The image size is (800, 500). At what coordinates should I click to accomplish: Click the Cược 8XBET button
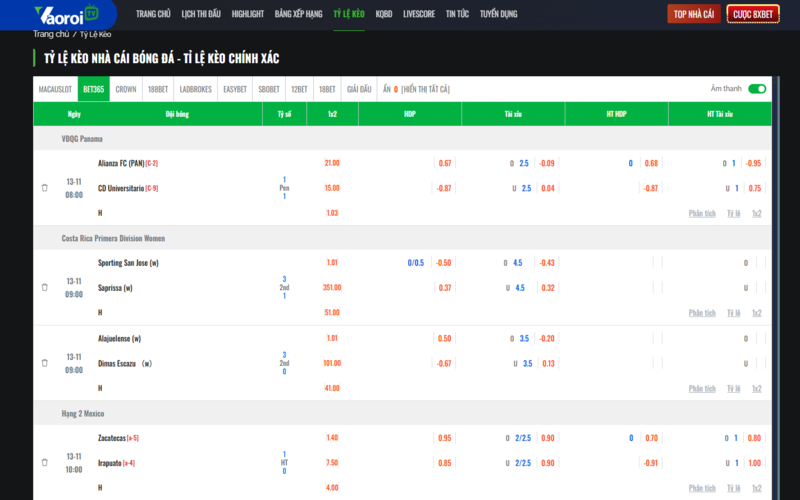point(752,14)
